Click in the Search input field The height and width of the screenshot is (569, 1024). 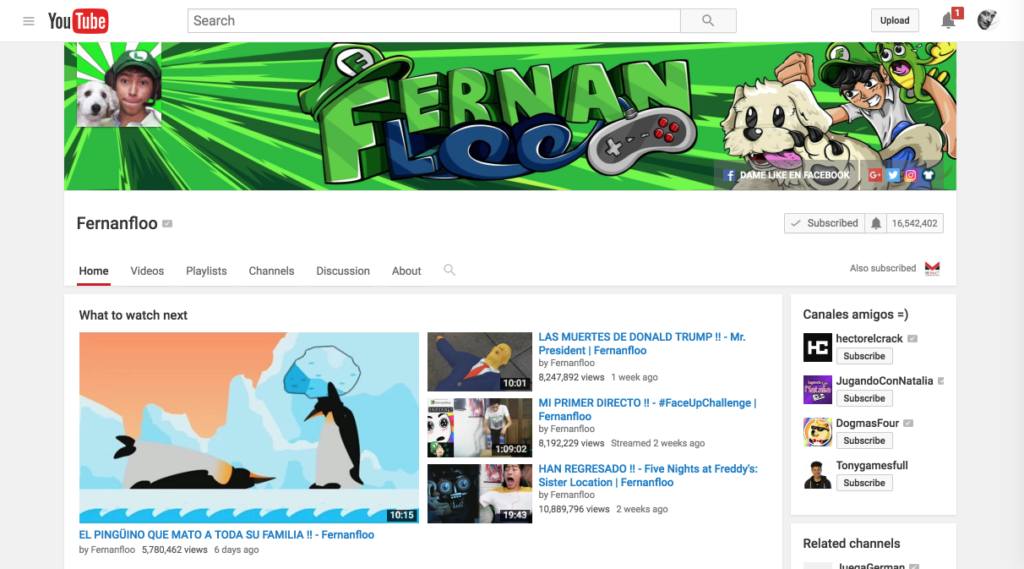tap(434, 21)
